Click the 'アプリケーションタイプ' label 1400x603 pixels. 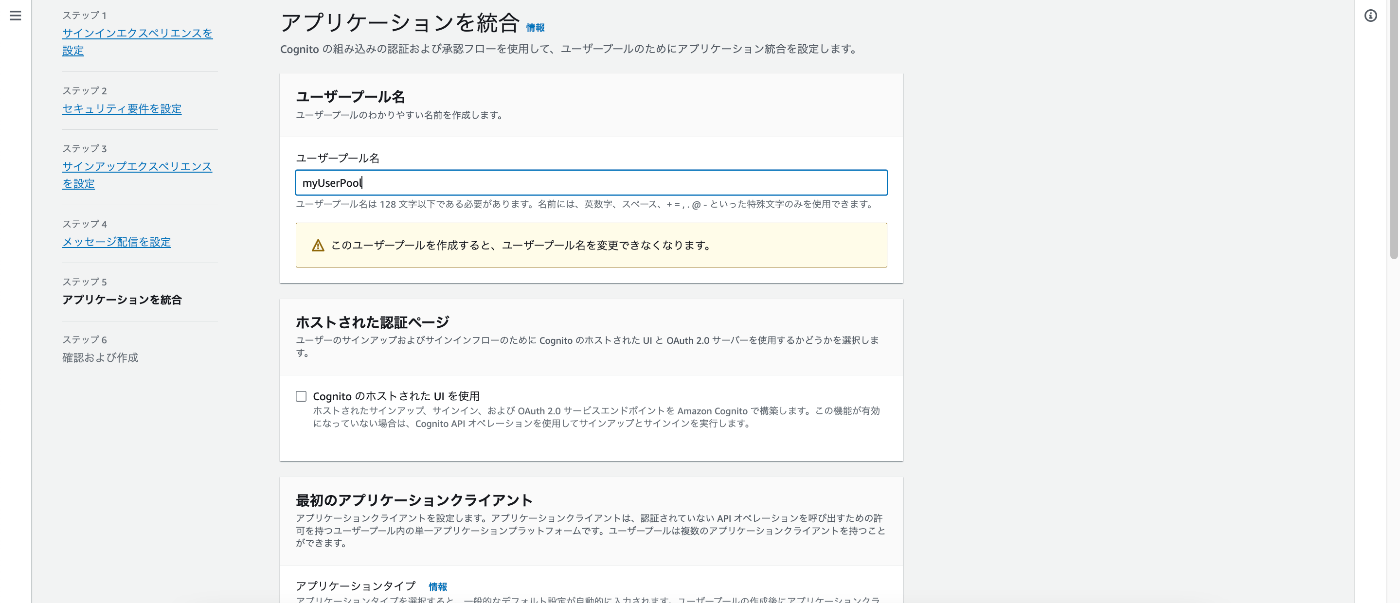[x=355, y=586]
